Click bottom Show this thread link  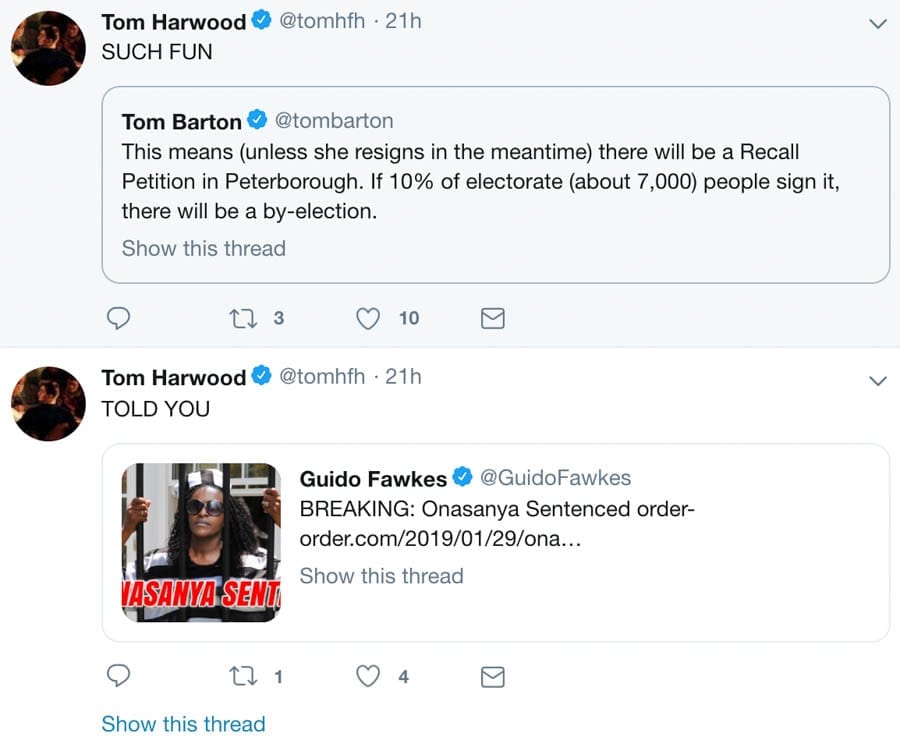[183, 724]
